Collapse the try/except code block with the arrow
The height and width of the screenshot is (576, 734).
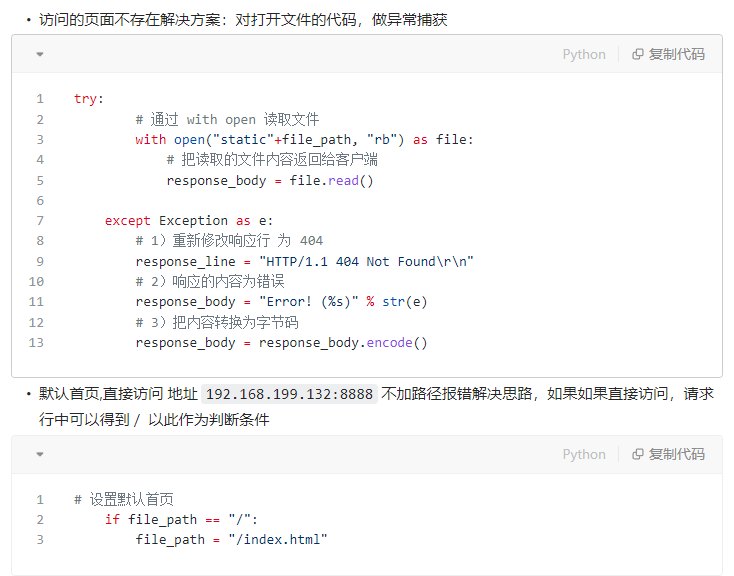[x=40, y=54]
